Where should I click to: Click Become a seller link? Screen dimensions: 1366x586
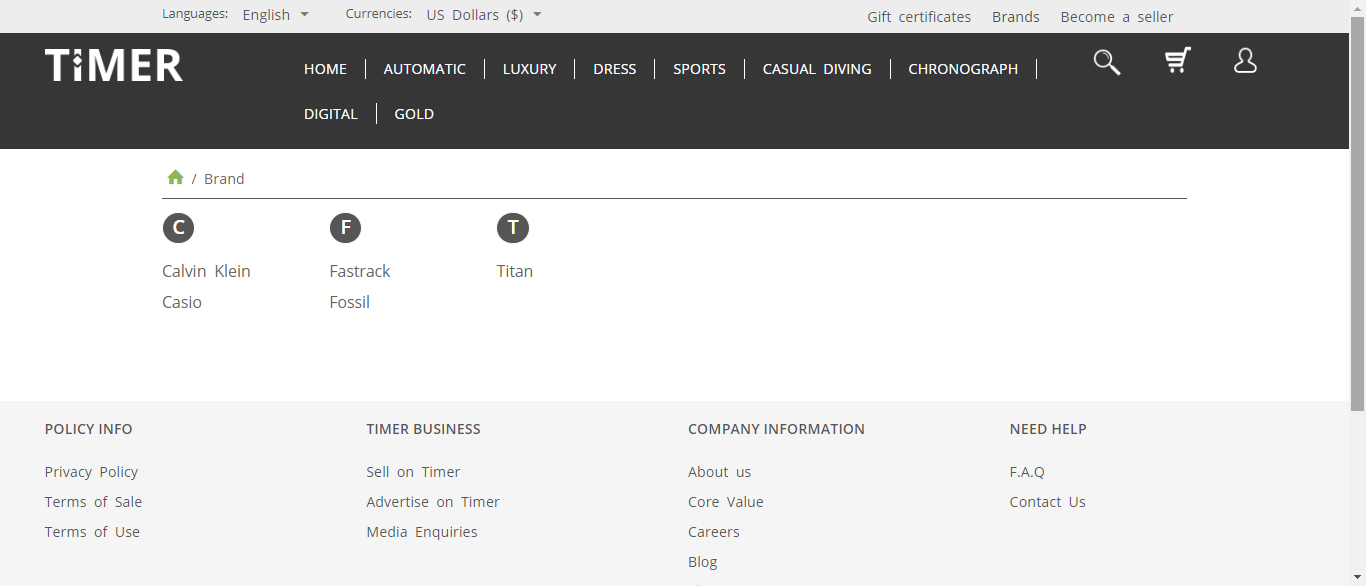coord(1117,17)
